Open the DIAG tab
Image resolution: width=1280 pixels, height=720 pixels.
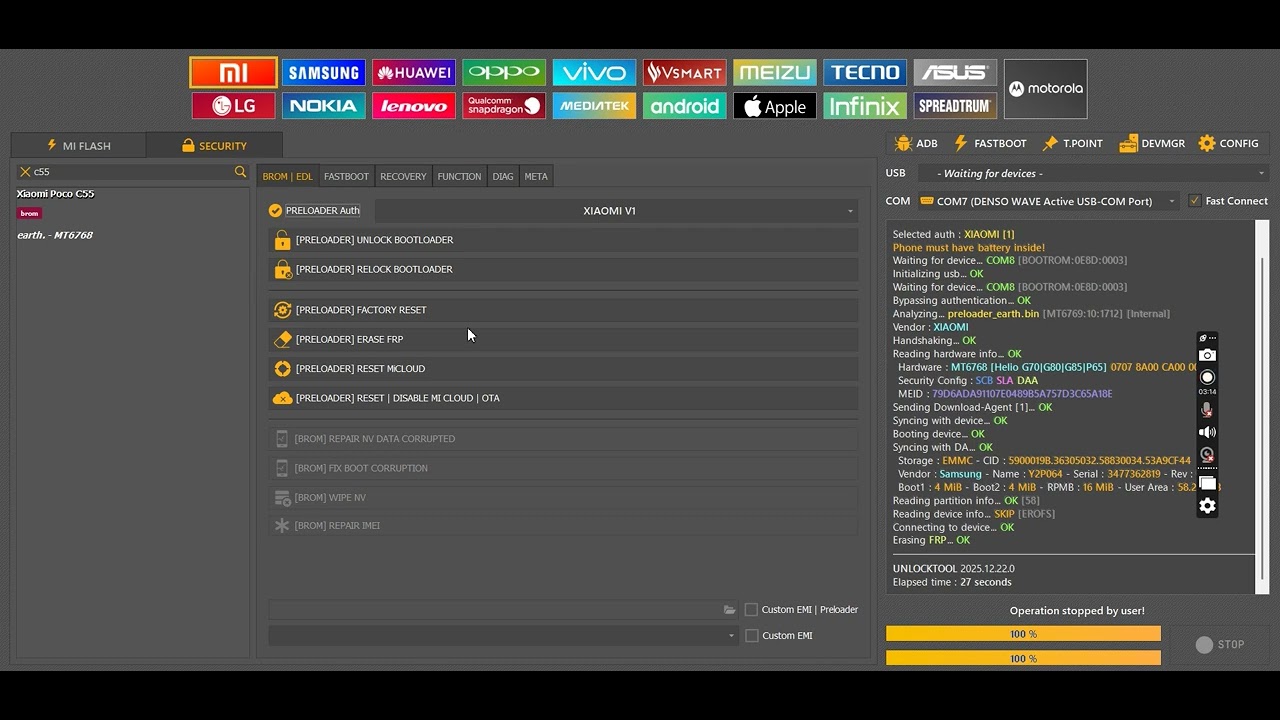click(503, 176)
